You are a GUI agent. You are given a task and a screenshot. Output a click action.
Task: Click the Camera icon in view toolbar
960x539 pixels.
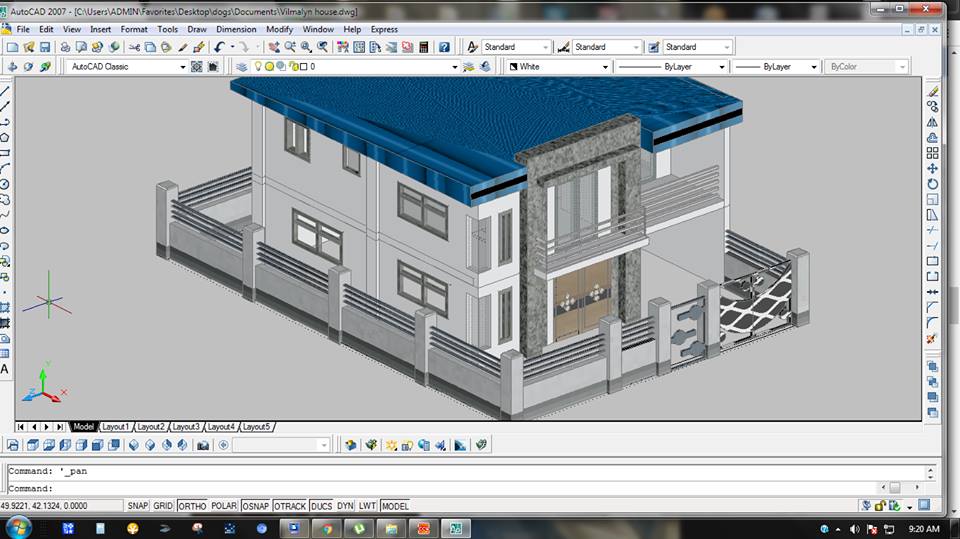coord(203,445)
